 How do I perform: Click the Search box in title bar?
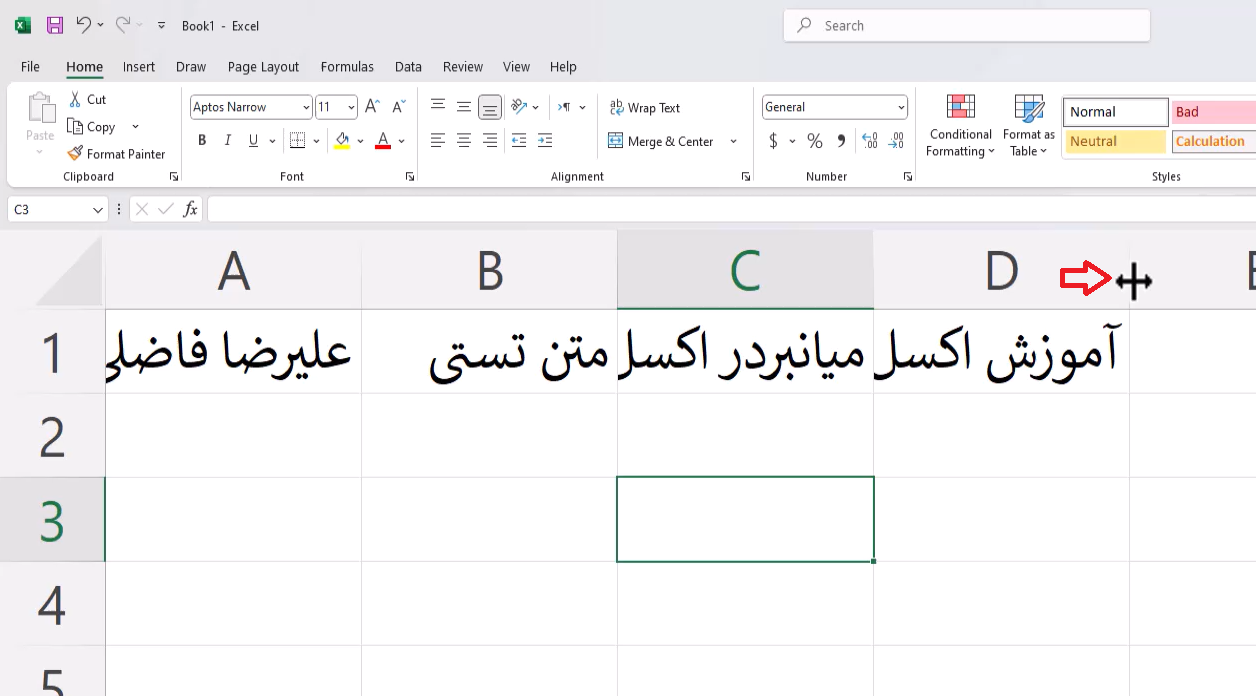point(966,26)
